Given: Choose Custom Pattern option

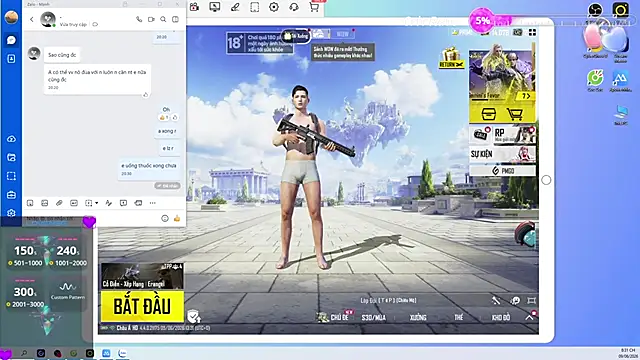Looking at the screenshot, I should pyautogui.click(x=68, y=291).
